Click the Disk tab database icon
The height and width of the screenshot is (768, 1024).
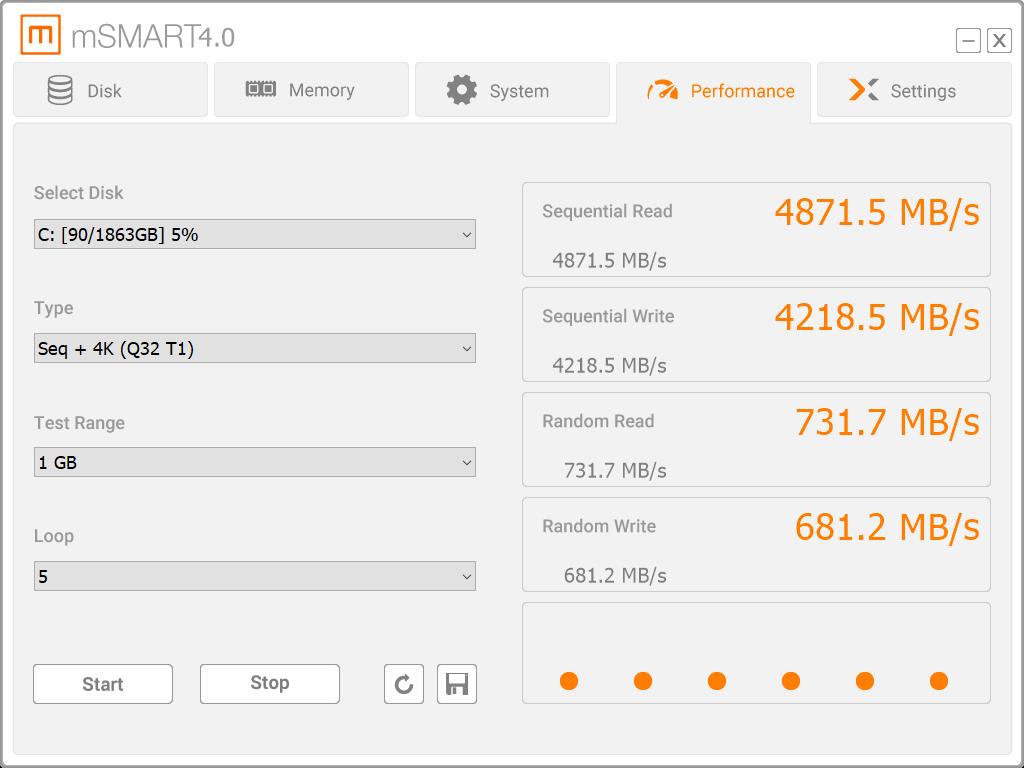tap(60, 90)
